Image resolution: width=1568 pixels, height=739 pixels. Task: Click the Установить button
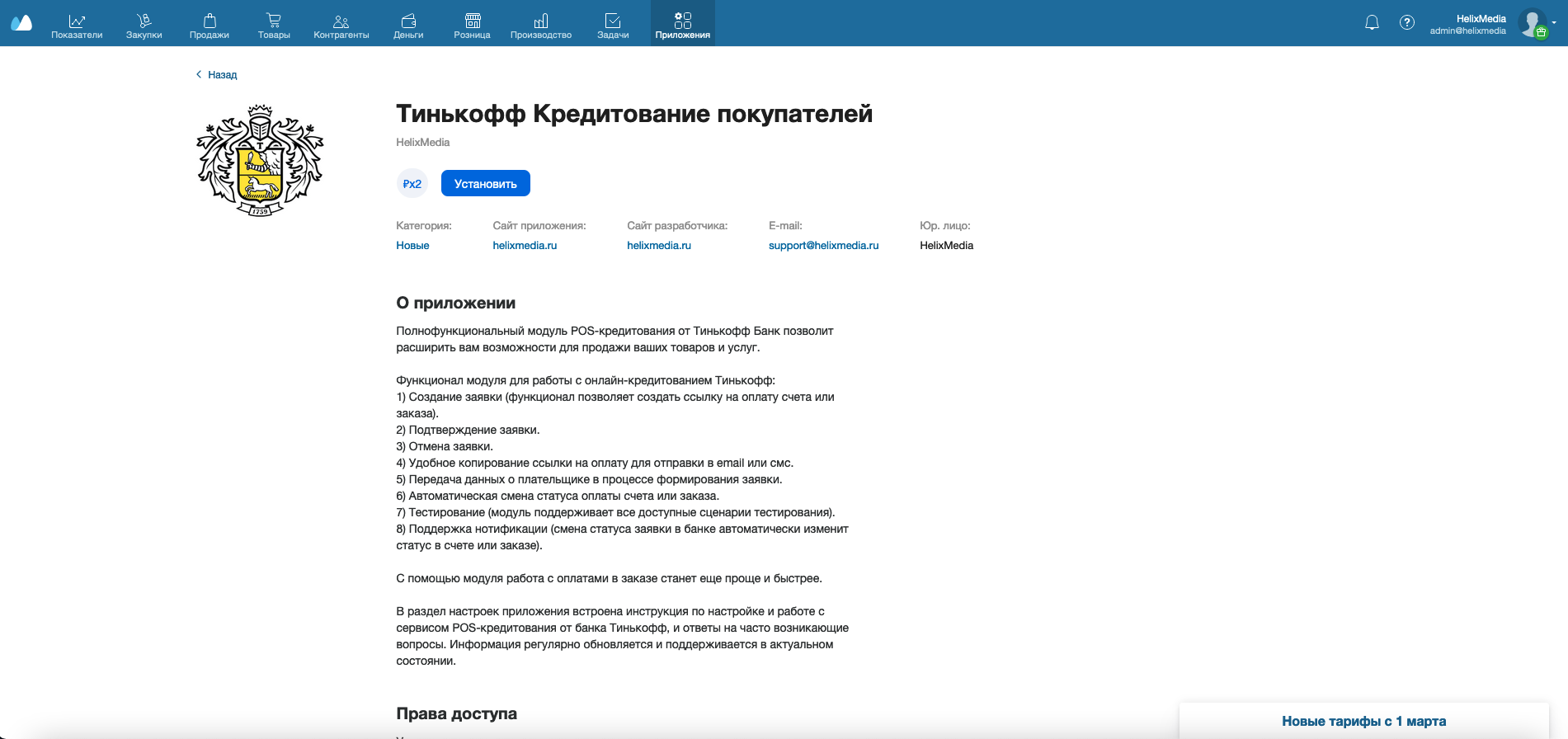pyautogui.click(x=486, y=183)
